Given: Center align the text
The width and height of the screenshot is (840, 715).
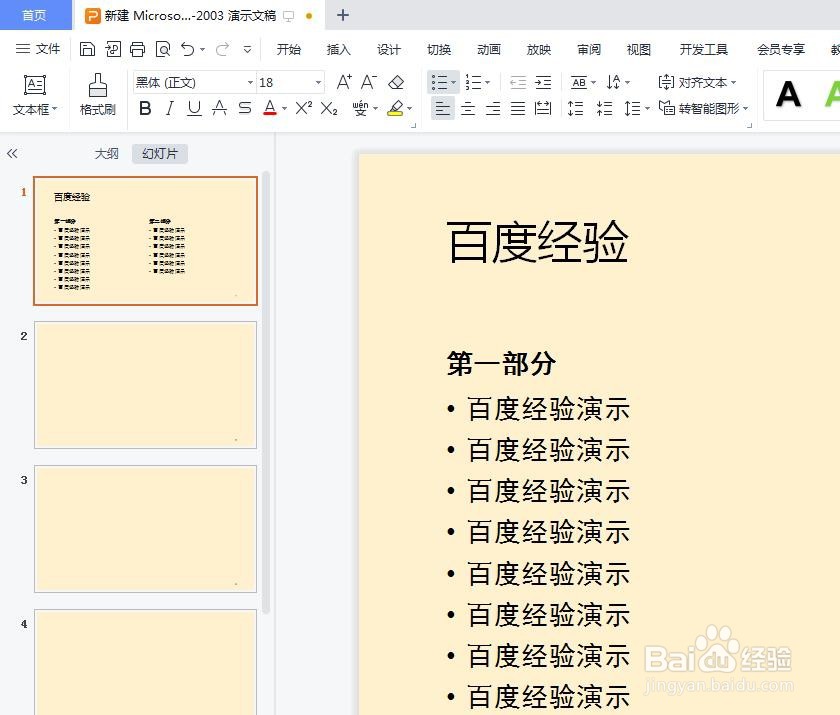Looking at the screenshot, I should coord(468,109).
